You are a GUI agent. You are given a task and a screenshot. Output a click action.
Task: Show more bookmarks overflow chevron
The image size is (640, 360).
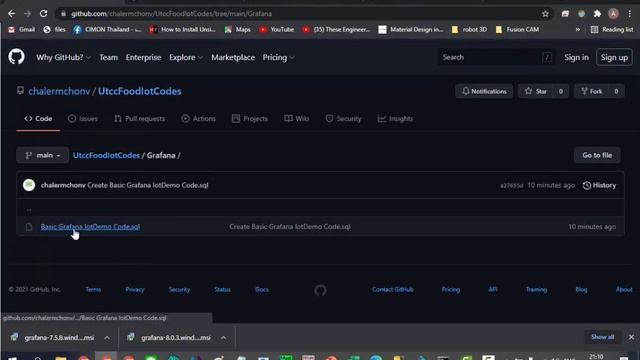pyautogui.click(x=578, y=29)
